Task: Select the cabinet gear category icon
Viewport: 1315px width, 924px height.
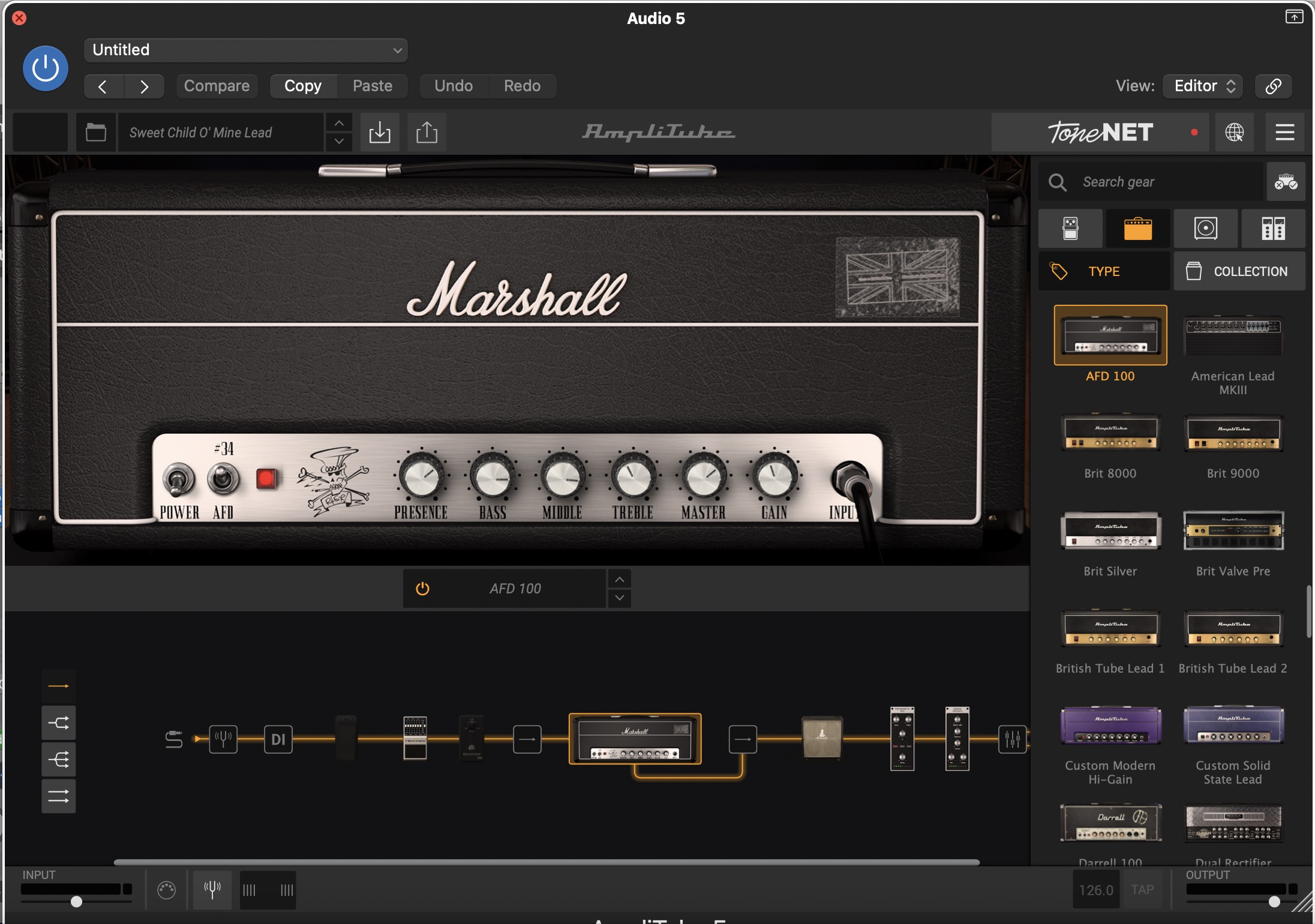Action: 1205,229
